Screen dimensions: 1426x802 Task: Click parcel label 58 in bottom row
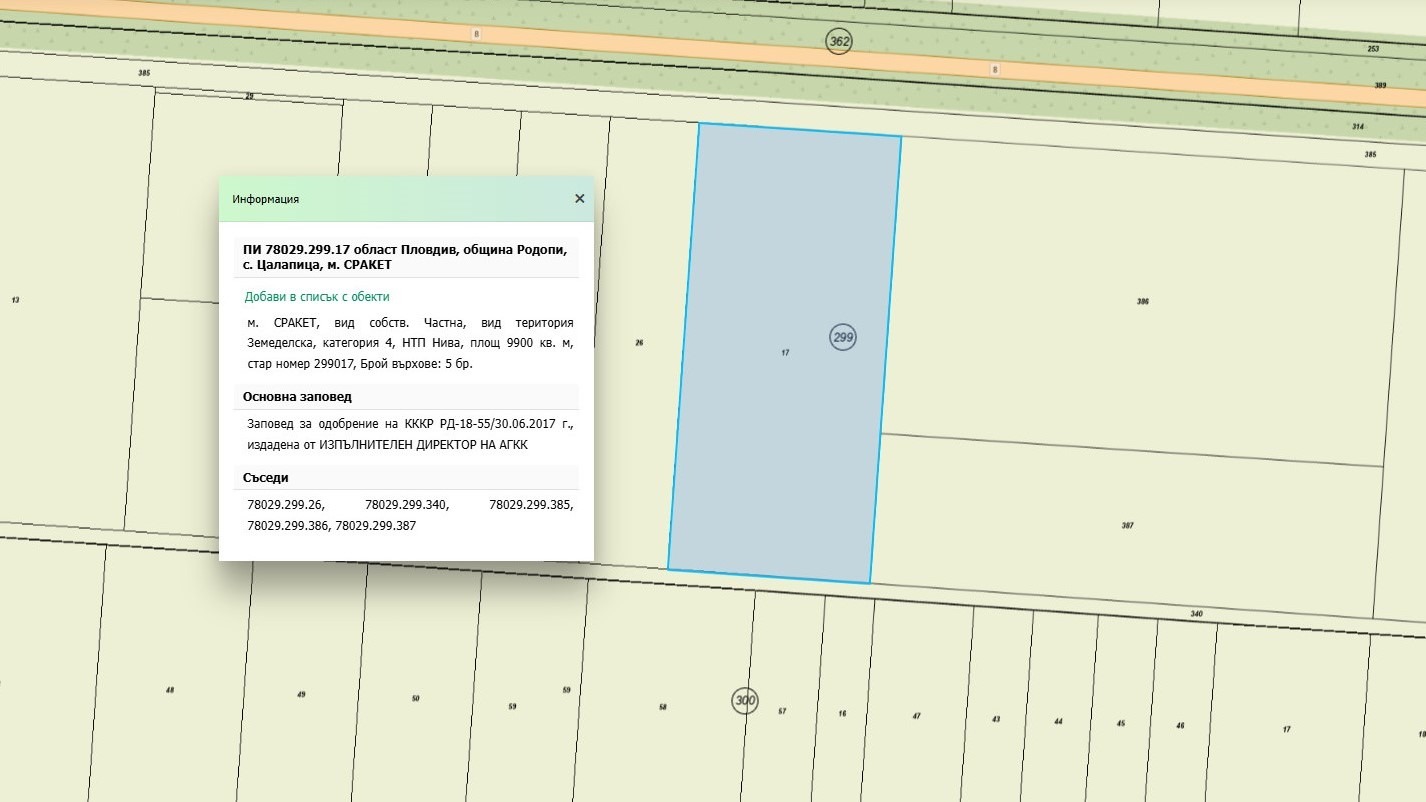pyautogui.click(x=662, y=708)
